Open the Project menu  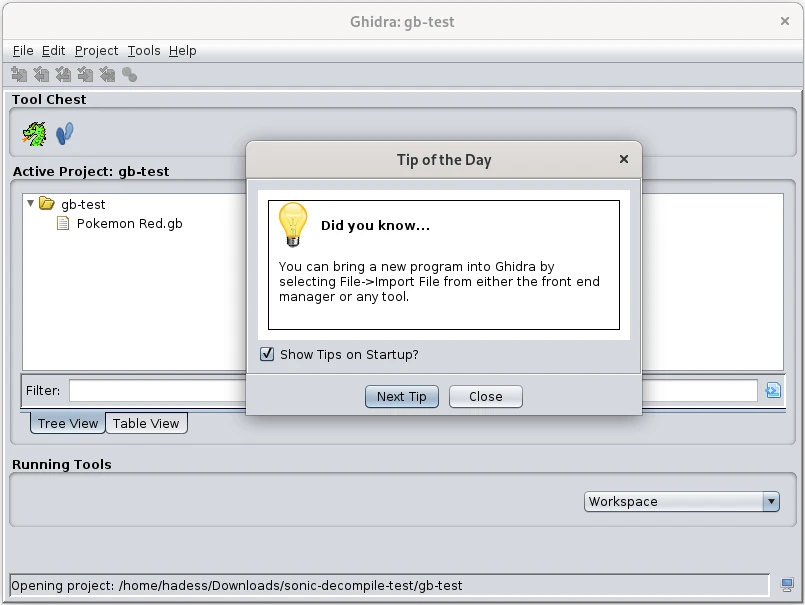(97, 51)
